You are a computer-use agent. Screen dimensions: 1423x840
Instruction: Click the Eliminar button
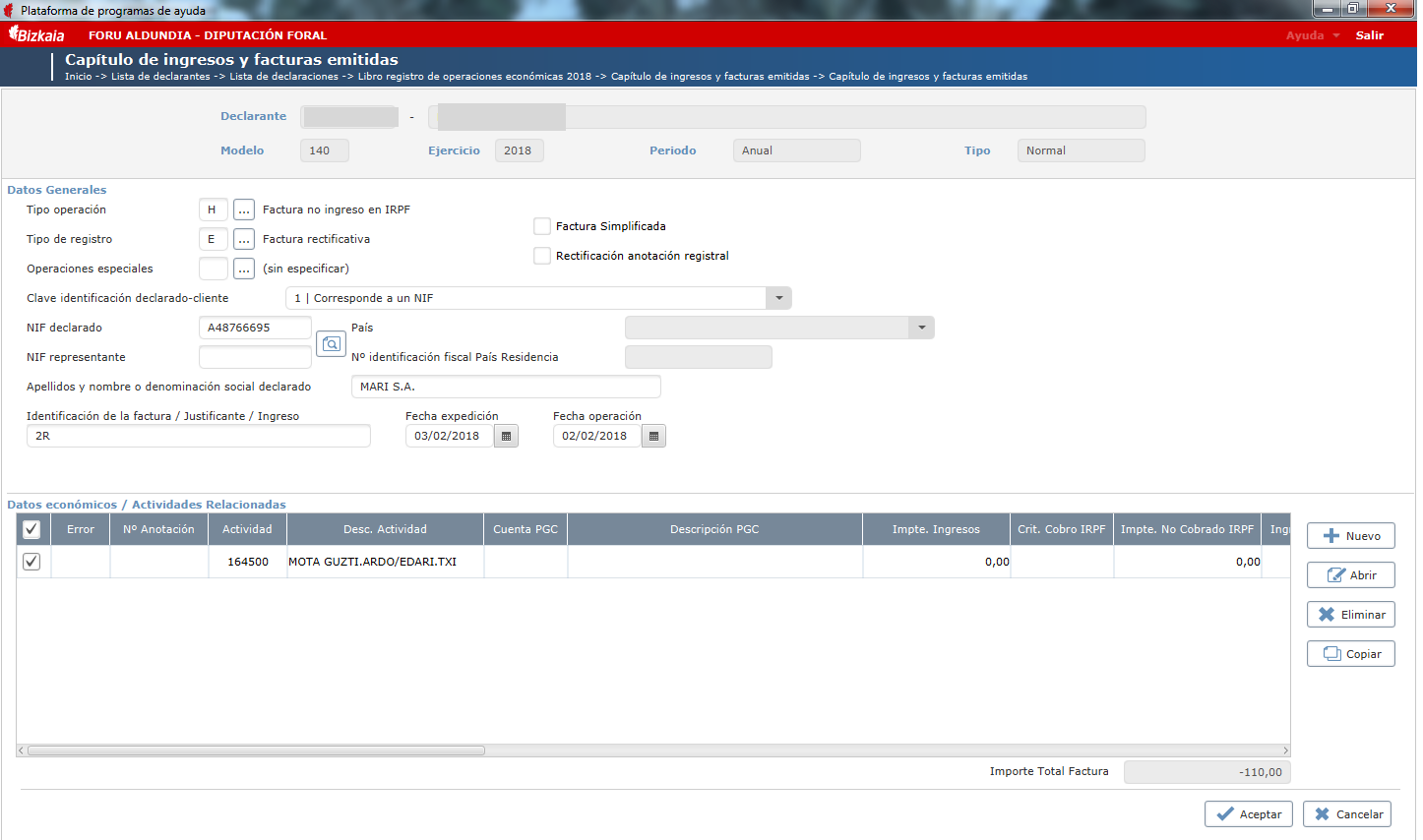1351,615
